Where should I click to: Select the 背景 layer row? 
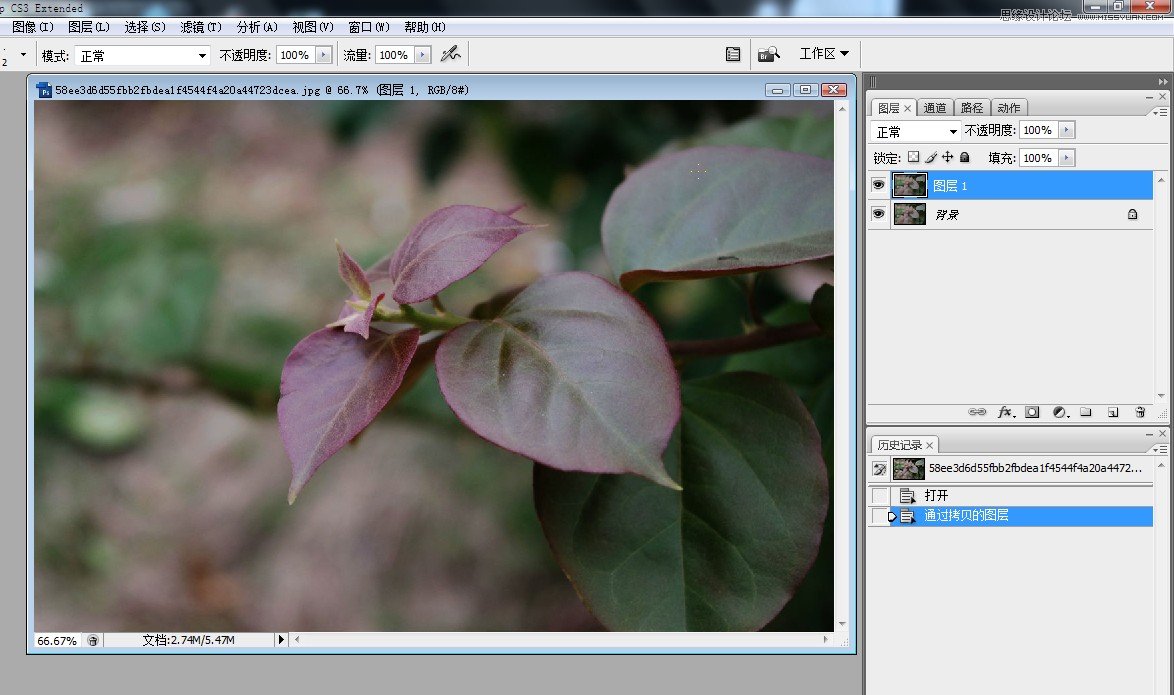tap(1011, 214)
